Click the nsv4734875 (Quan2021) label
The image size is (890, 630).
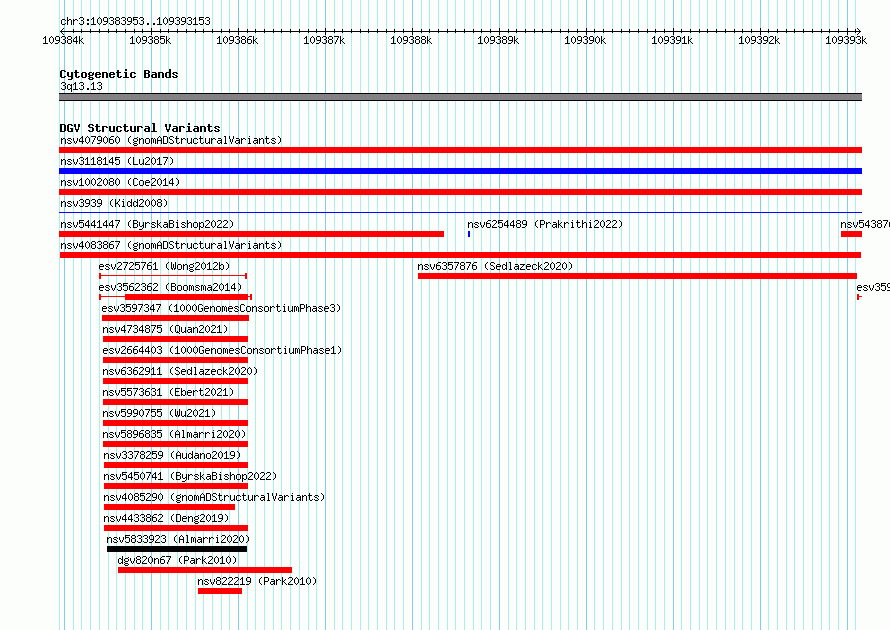pos(165,329)
